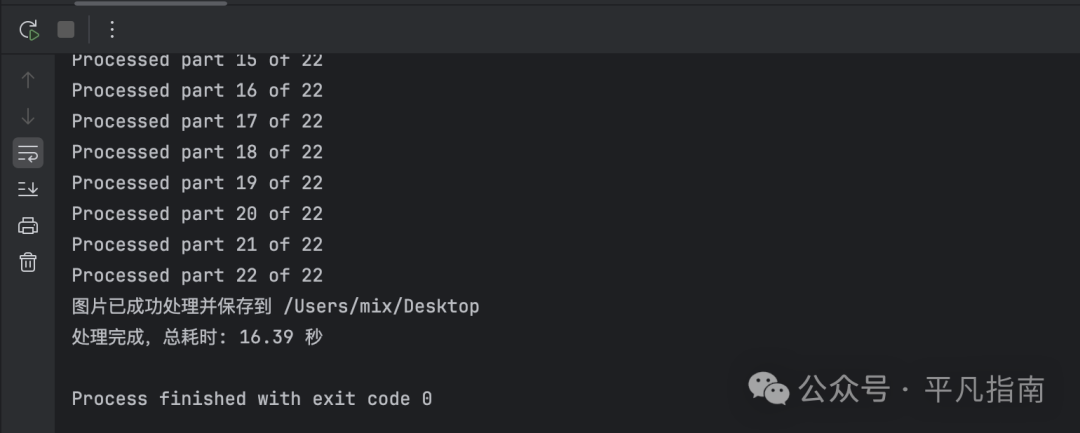
Task: Click the 公众号 · 平凡指南 watermark text
Action: (x=922, y=389)
